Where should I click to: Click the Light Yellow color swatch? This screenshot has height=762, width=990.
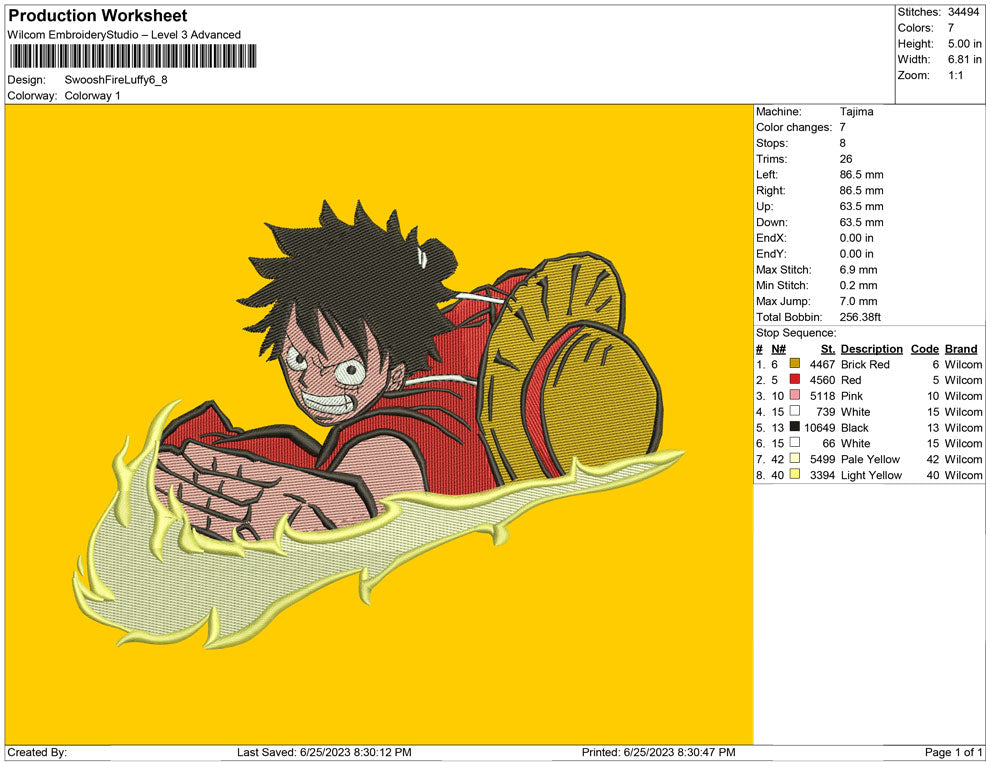click(794, 474)
